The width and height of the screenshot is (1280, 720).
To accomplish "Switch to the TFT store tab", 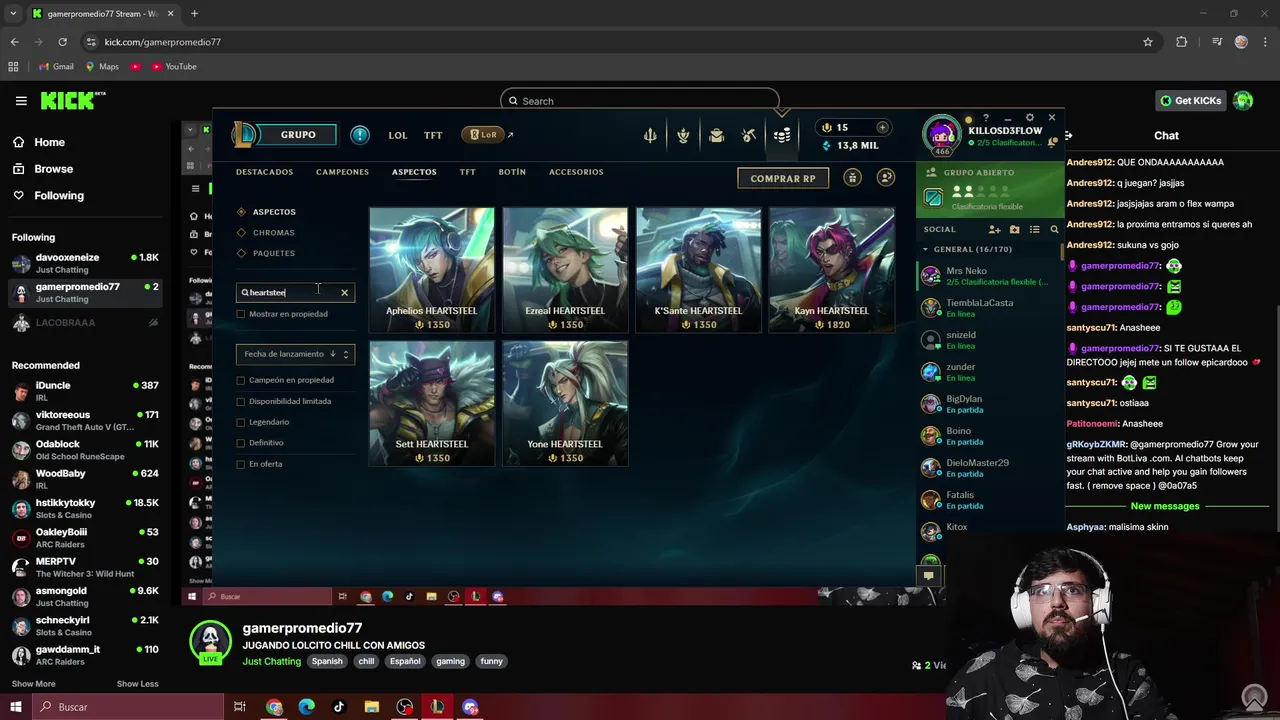I will click(467, 172).
